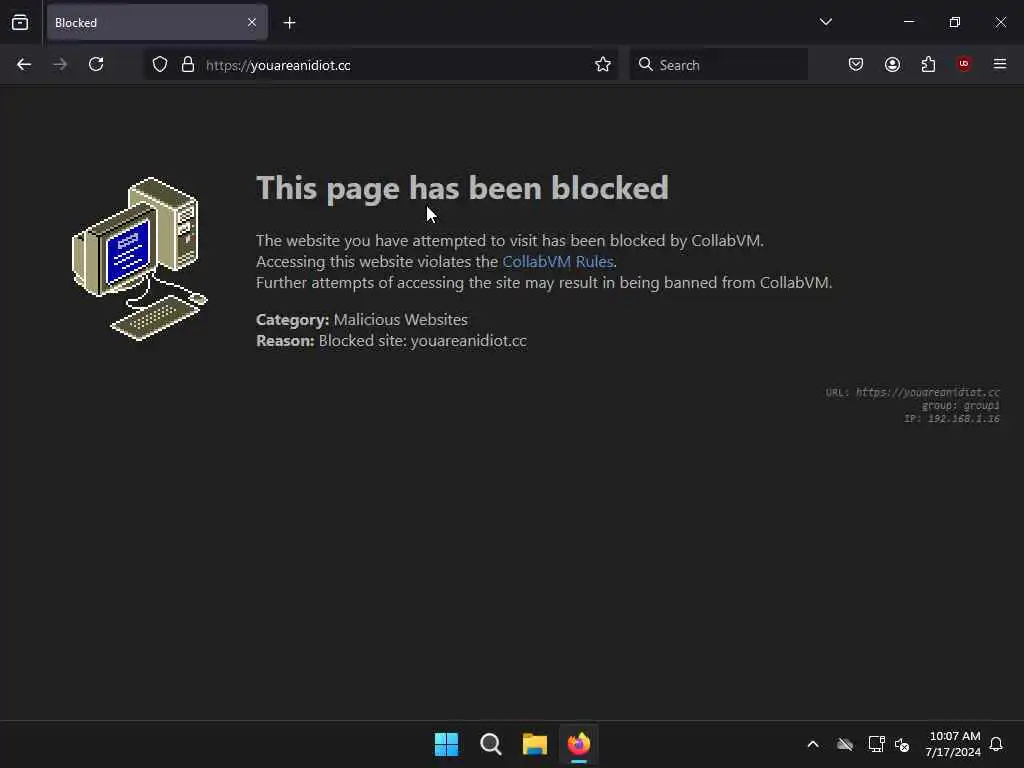Open the Extensions puzzle menu
This screenshot has height=768, width=1024.
click(x=928, y=64)
